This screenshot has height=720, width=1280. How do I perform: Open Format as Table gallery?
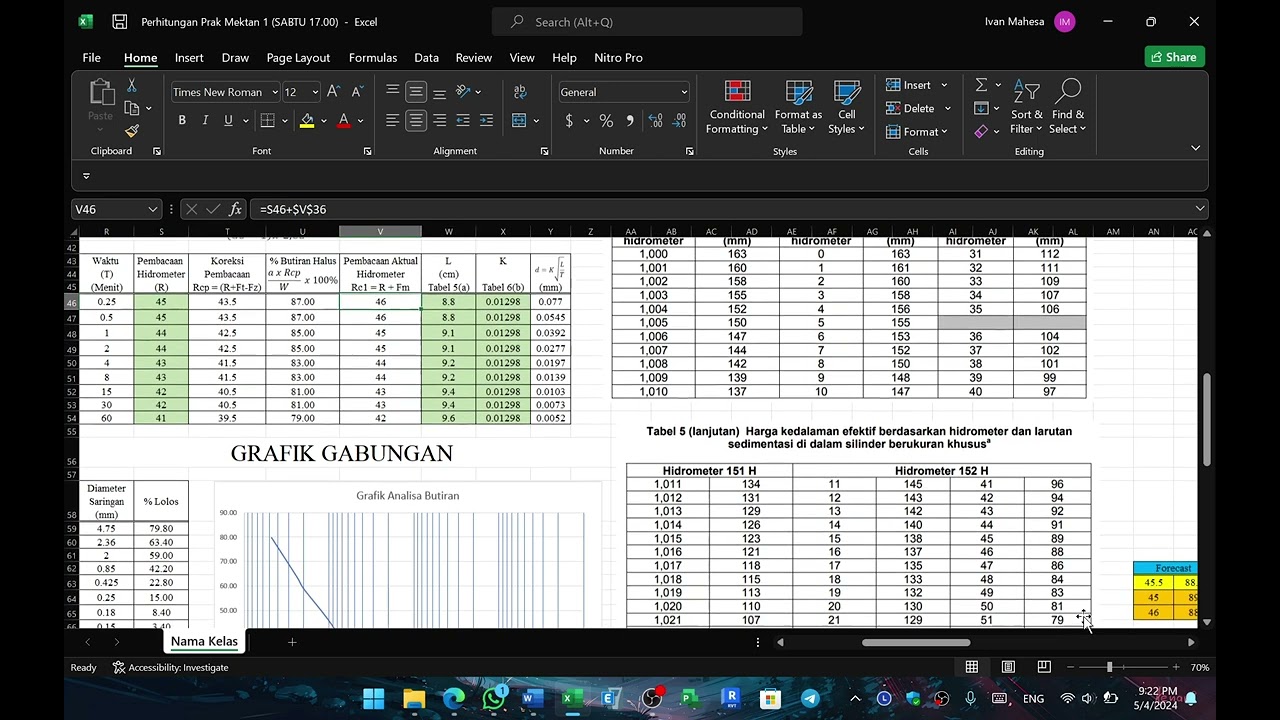(798, 107)
